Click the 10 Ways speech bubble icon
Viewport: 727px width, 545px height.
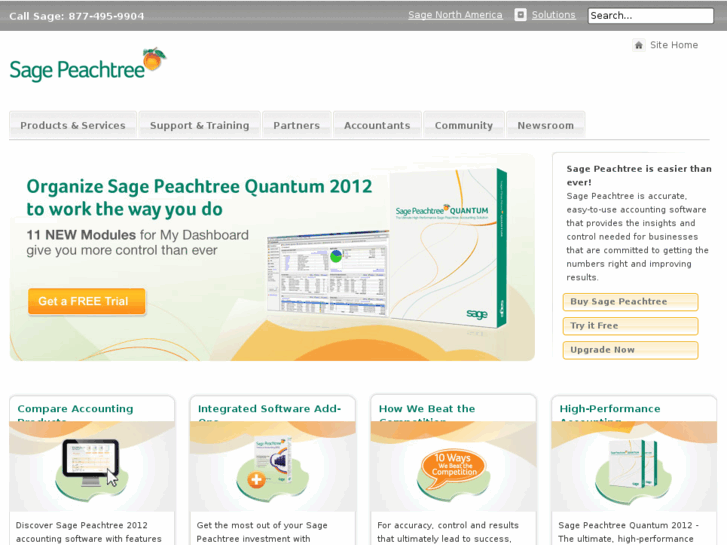[454, 468]
